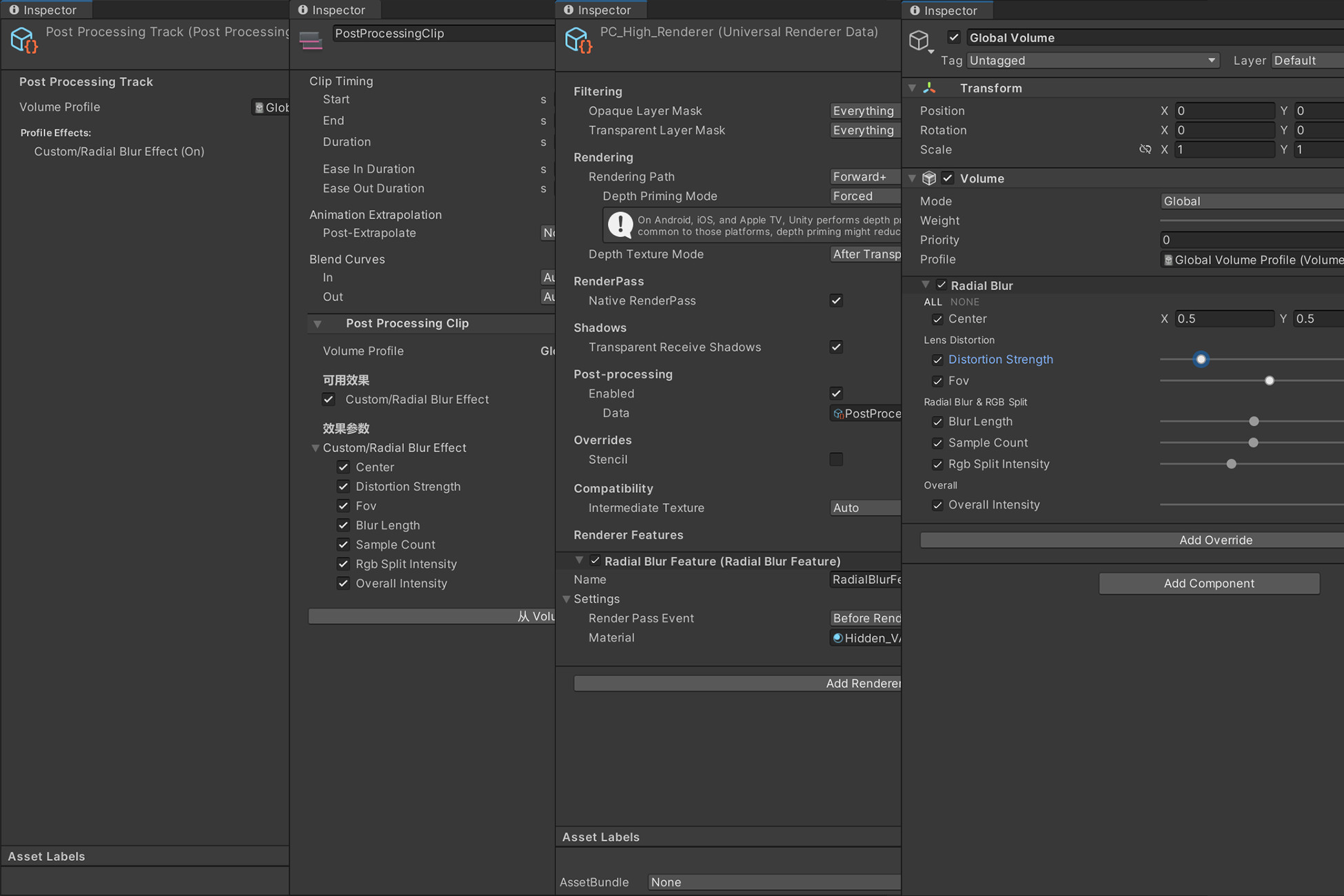Image resolution: width=1344 pixels, height=896 pixels.
Task: Collapse the Settings foldout in renderer feature
Action: tap(567, 600)
